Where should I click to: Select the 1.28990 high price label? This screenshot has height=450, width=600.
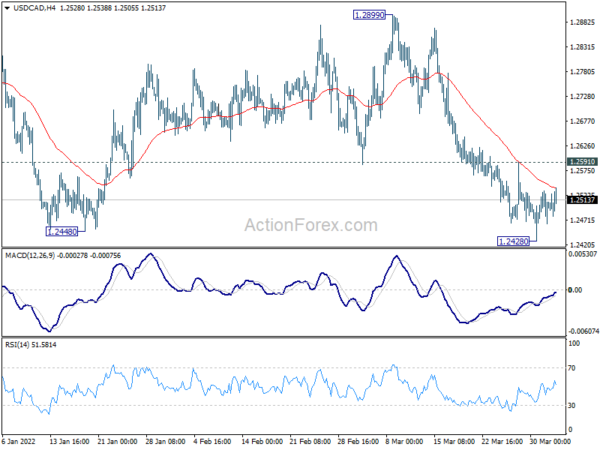(x=369, y=15)
